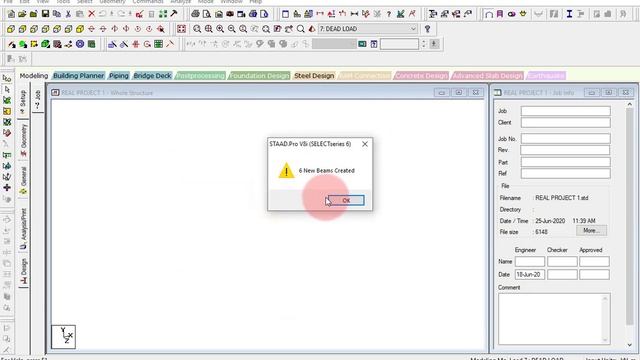Click the scroll-down arrow of Job Info panel
Screen dimensions: 640x360
click(x=629, y=345)
